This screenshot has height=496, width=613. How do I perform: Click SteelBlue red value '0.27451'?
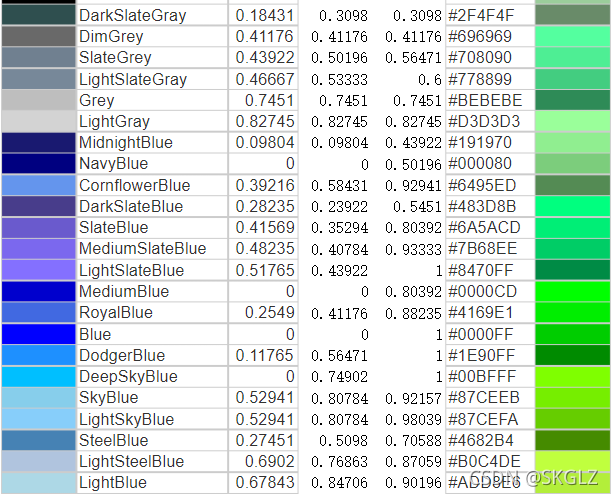click(265, 440)
